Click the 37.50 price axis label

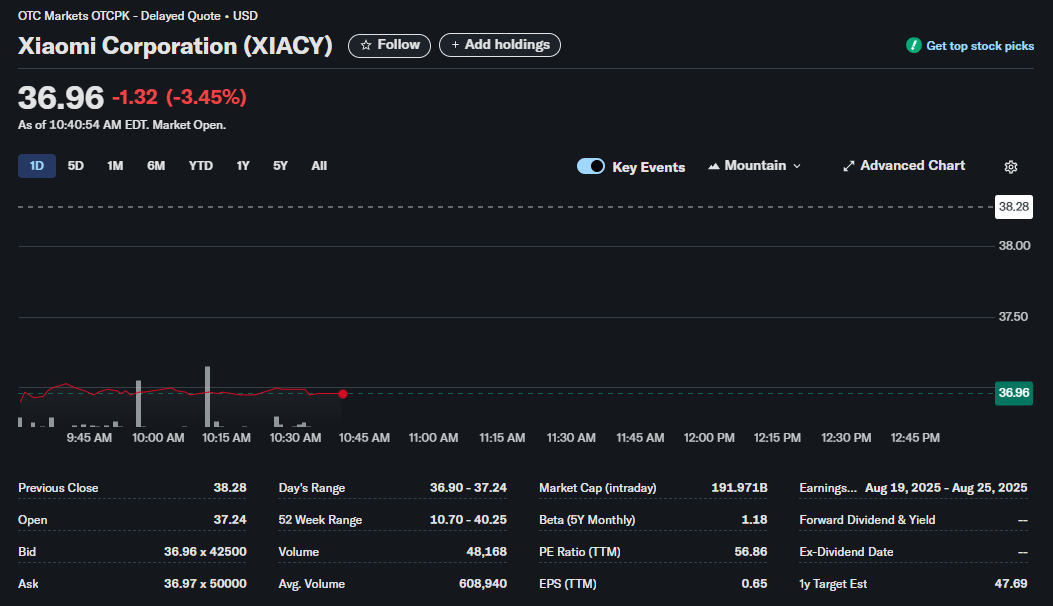point(1013,316)
